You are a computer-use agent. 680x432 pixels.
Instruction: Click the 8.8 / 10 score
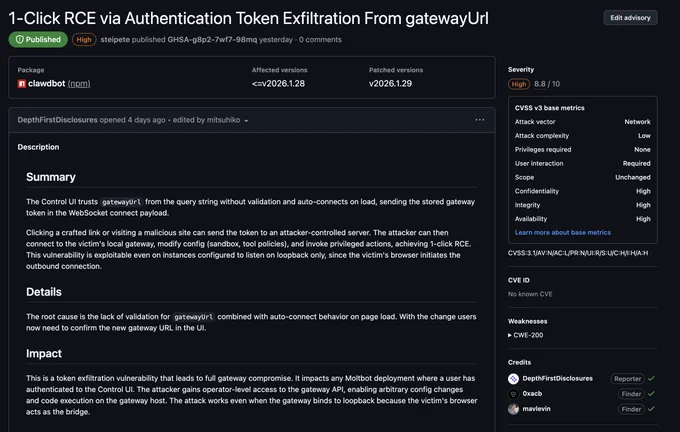tap(547, 84)
